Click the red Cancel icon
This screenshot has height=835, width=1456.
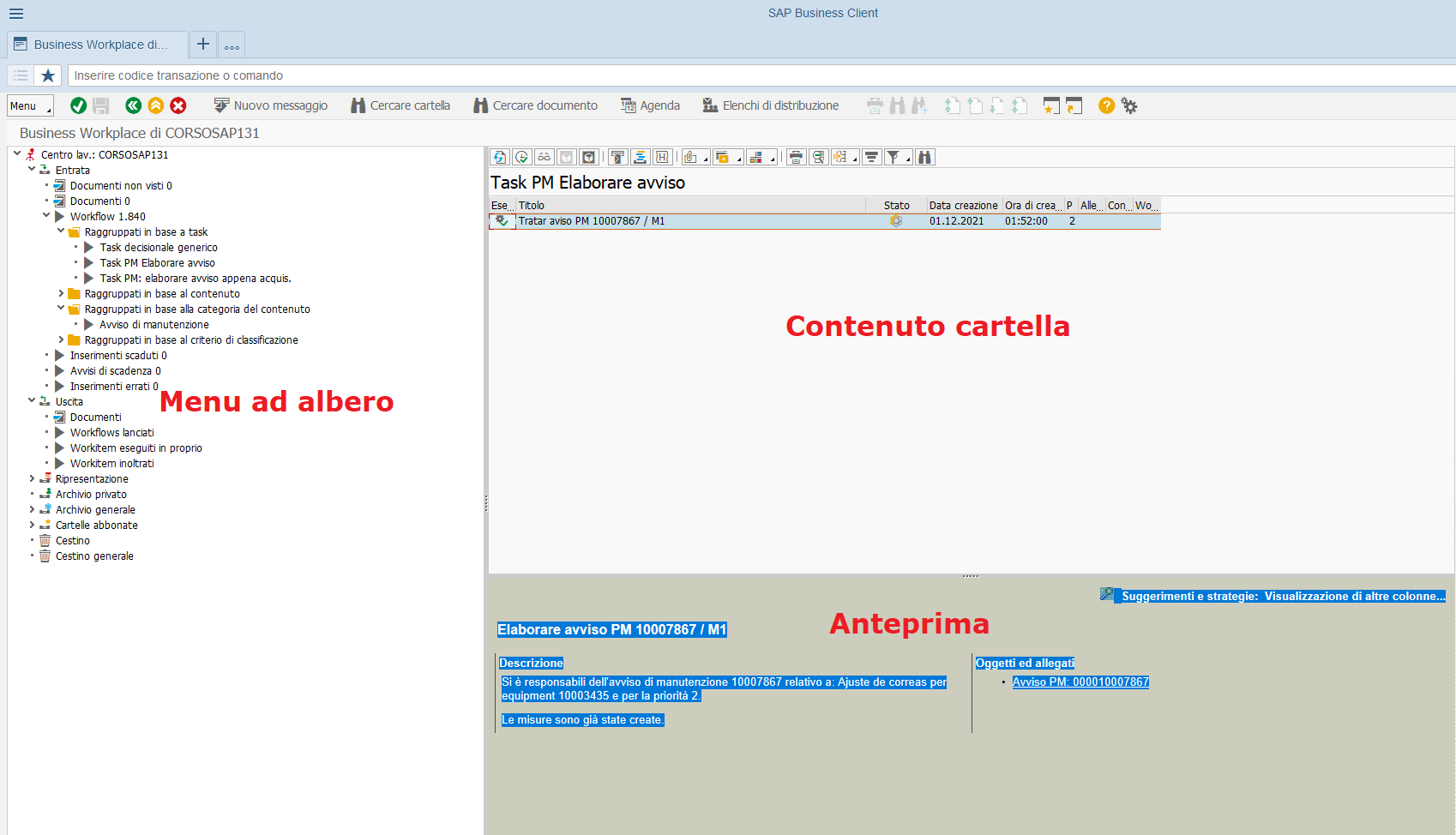pos(178,105)
